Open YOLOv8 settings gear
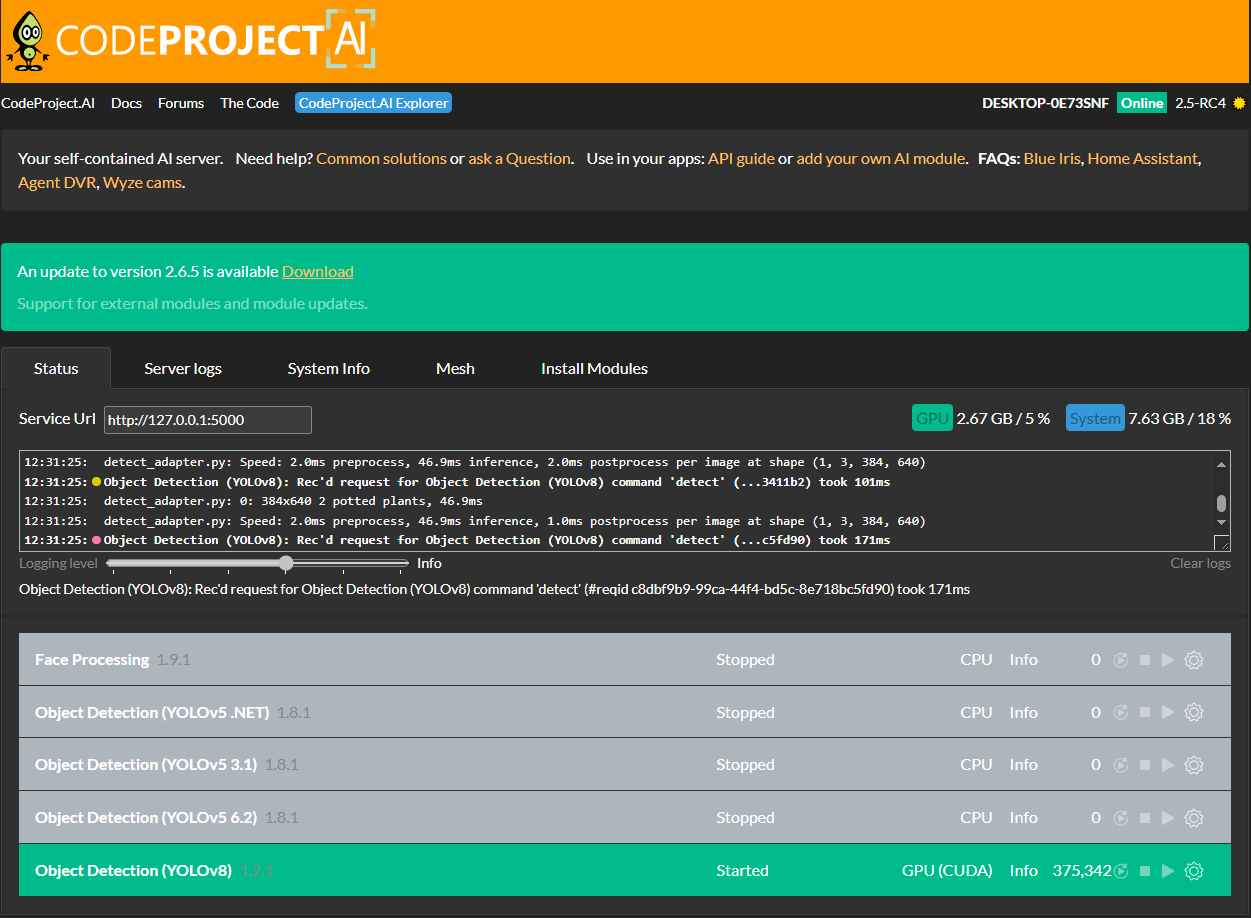 click(1193, 871)
